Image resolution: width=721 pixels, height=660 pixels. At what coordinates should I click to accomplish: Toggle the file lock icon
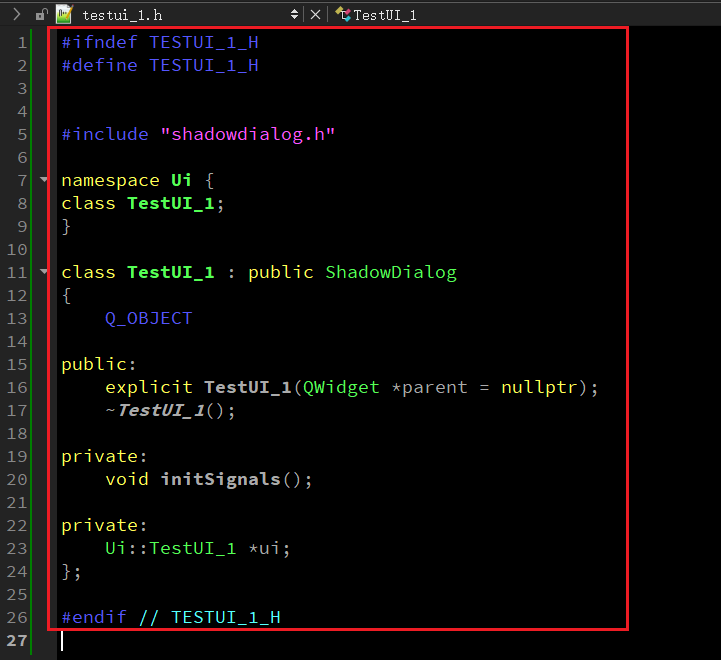(40, 15)
